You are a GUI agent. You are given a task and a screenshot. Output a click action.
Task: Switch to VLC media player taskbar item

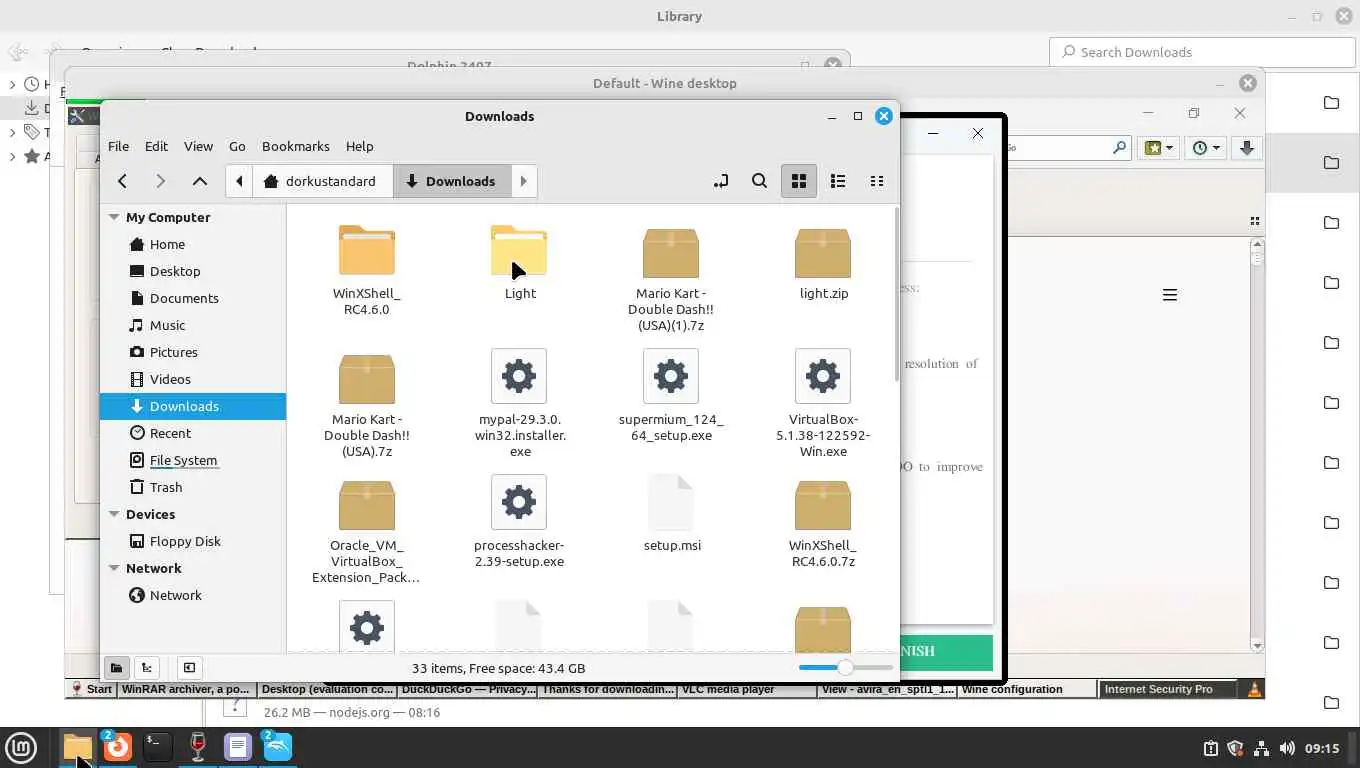point(746,689)
